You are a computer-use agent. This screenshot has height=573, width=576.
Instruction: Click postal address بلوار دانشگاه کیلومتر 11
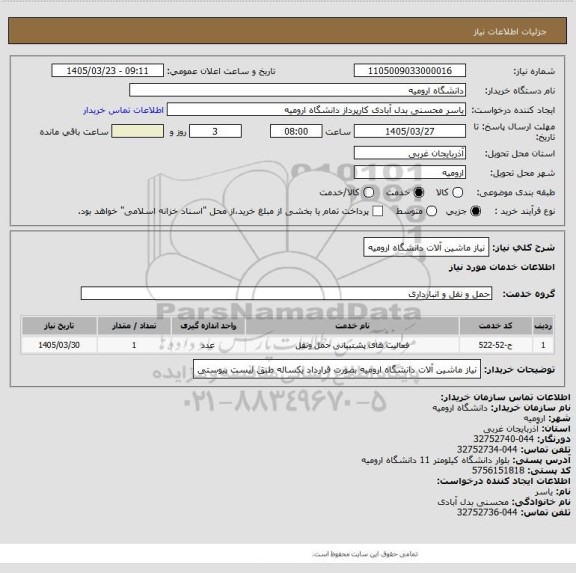tap(436, 460)
